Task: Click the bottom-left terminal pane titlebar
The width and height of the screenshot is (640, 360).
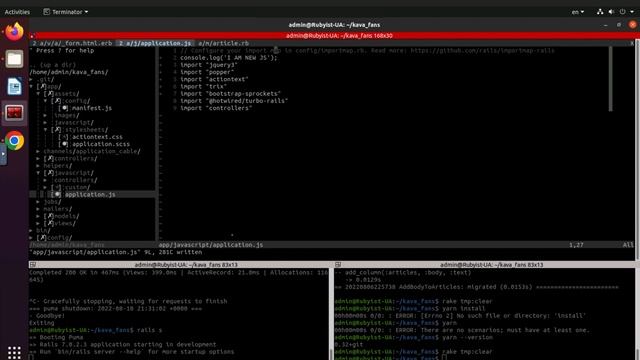Action: [x=186, y=264]
